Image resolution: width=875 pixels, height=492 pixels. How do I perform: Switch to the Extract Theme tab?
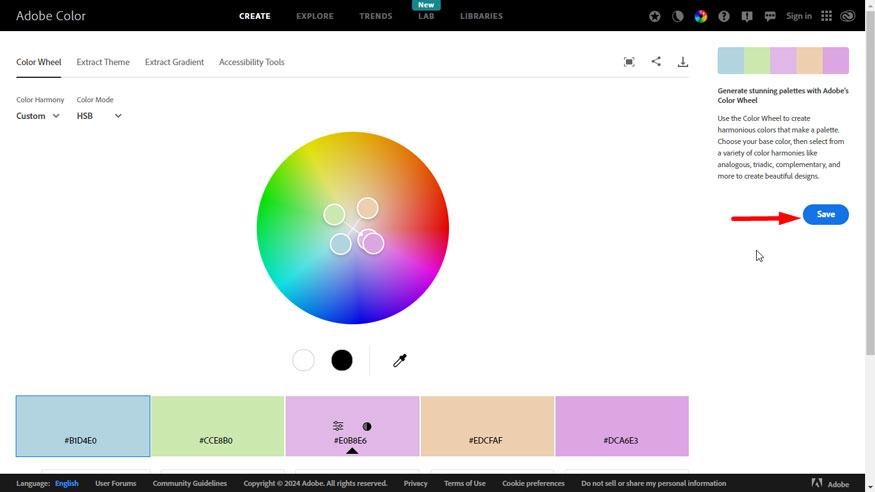103,62
